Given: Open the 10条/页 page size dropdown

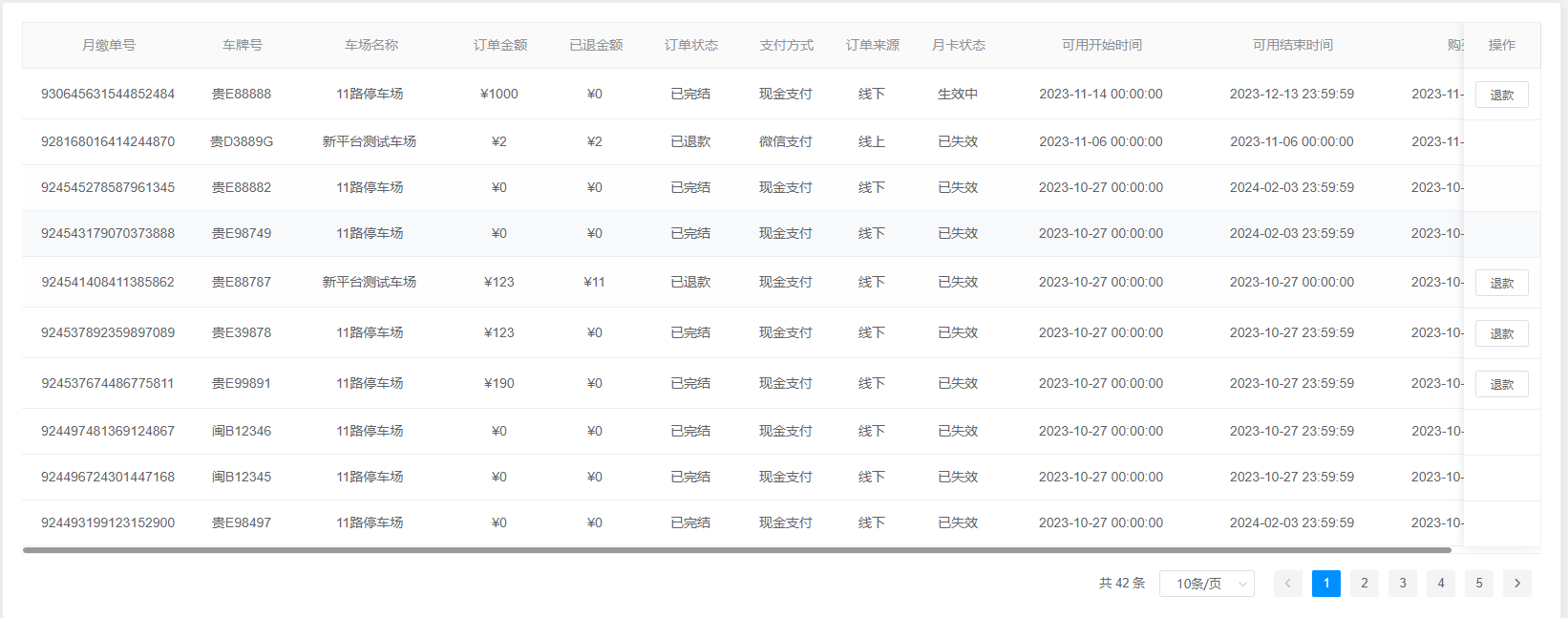Looking at the screenshot, I should coord(1206,584).
